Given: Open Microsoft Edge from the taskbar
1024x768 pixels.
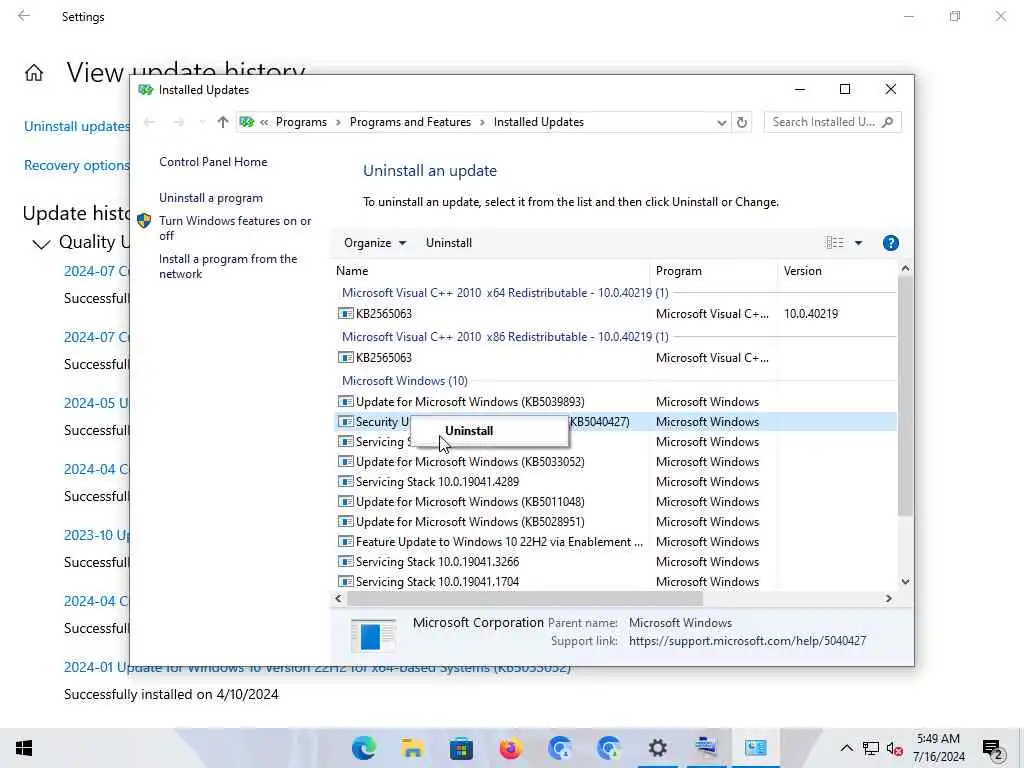Looking at the screenshot, I should 364,748.
